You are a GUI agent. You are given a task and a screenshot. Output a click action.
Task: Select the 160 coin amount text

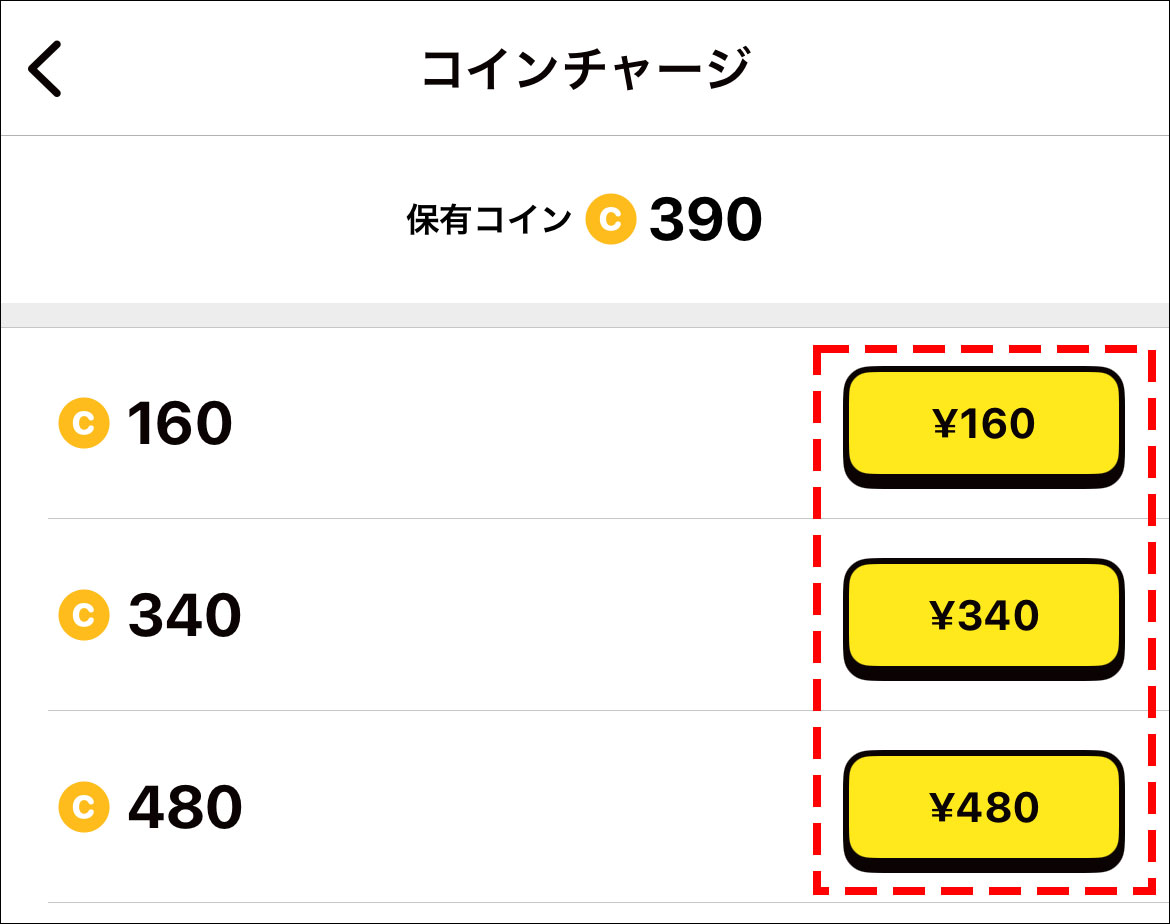[x=178, y=424]
